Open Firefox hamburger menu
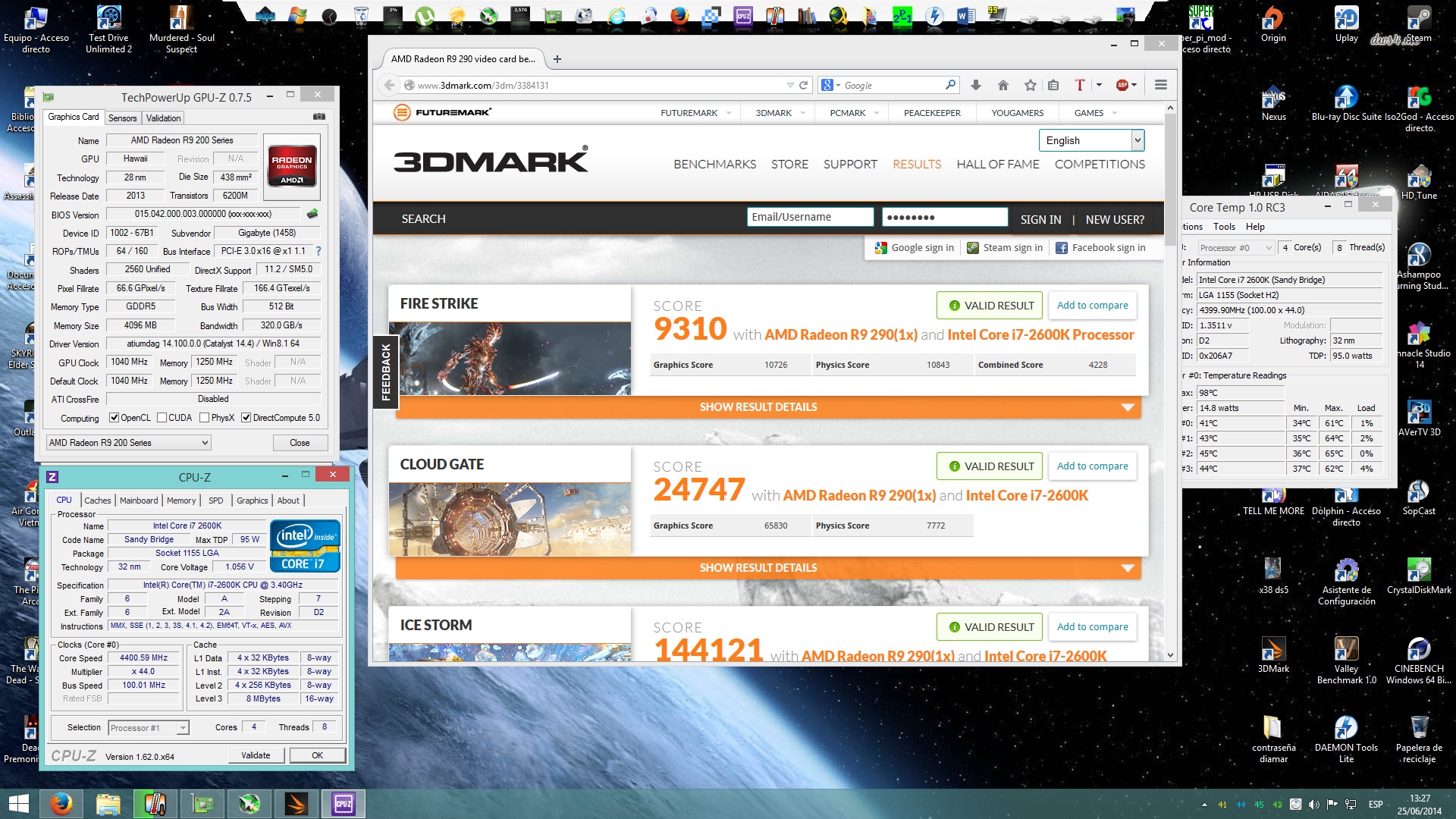Screen dimensions: 1456x819 click(1160, 85)
